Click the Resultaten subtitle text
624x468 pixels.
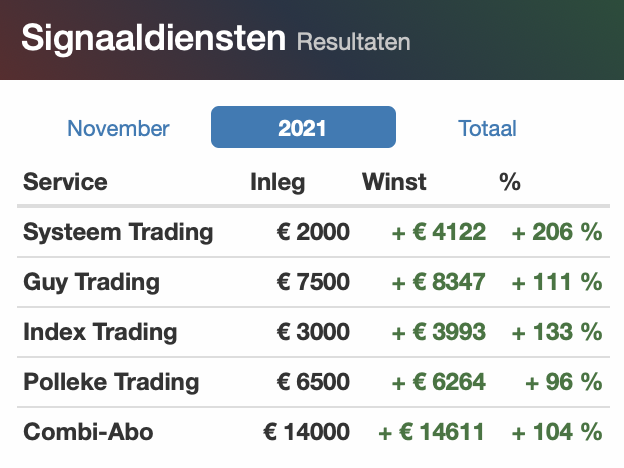tap(353, 41)
